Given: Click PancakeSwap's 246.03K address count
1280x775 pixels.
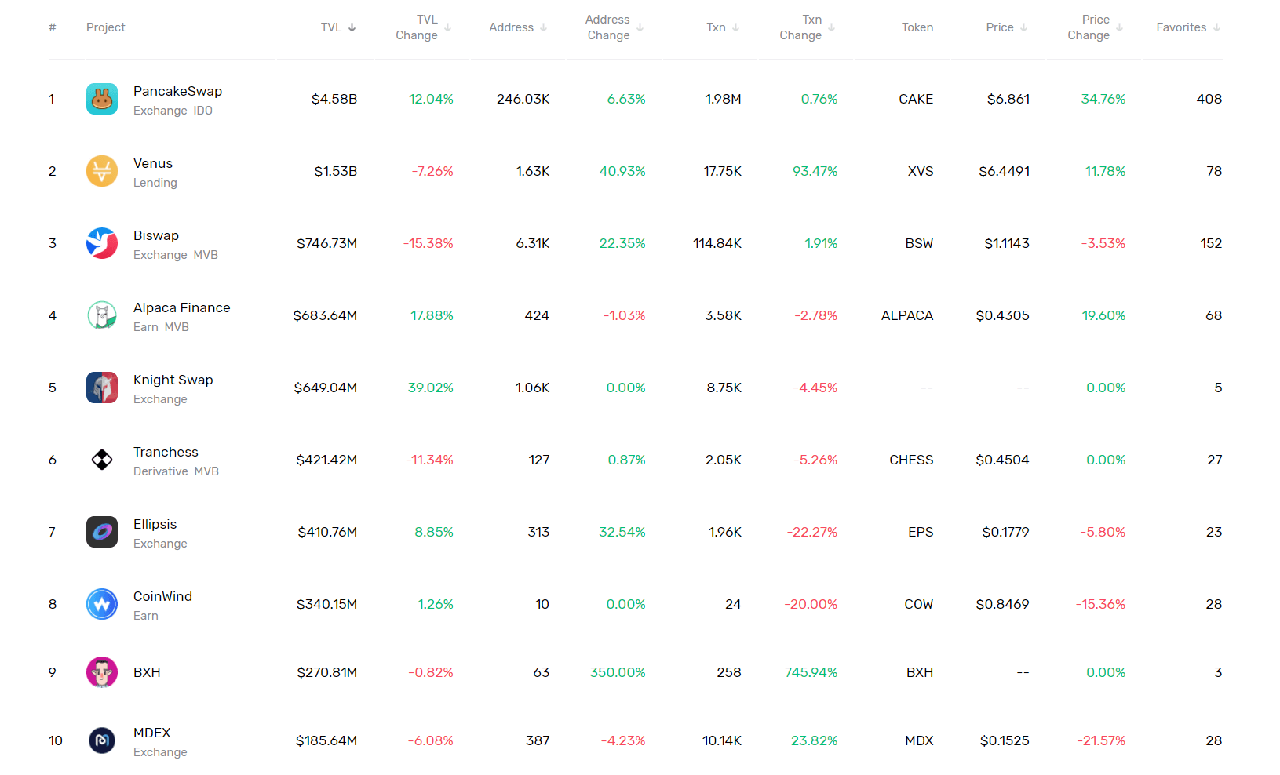Looking at the screenshot, I should (x=523, y=99).
